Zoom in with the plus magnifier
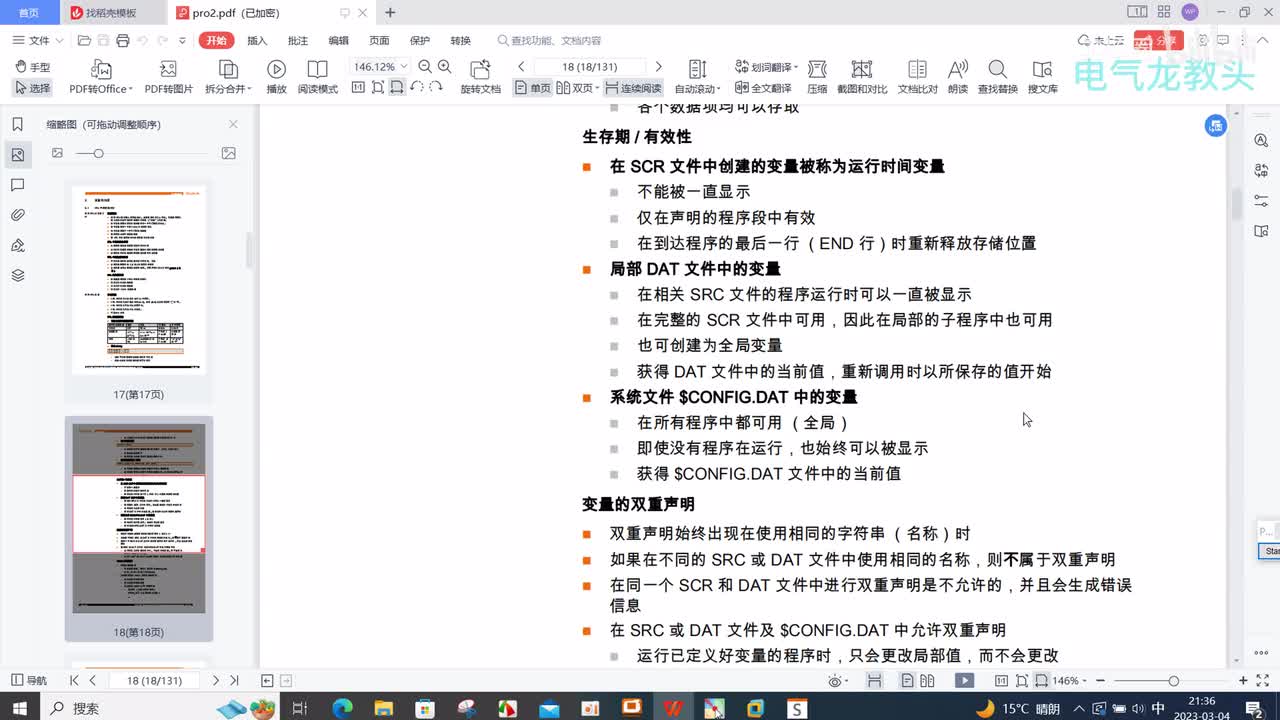This screenshot has height=720, width=1280. click(445, 67)
